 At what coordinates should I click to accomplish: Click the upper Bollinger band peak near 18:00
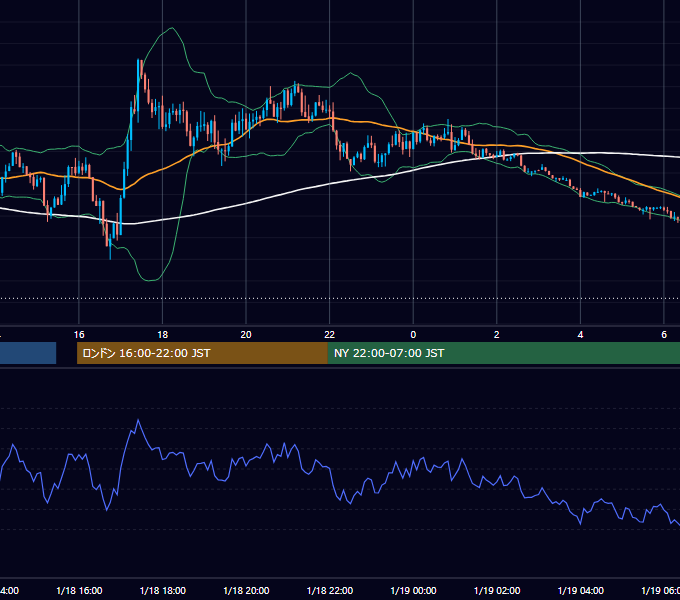click(x=172, y=28)
